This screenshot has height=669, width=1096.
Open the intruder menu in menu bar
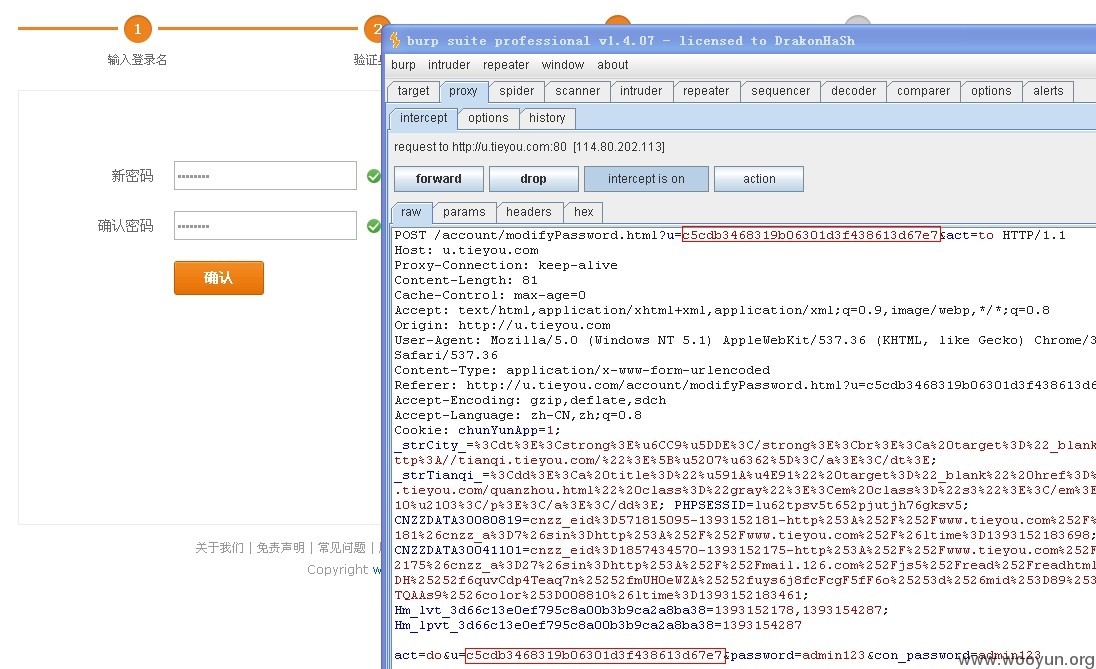[449, 65]
